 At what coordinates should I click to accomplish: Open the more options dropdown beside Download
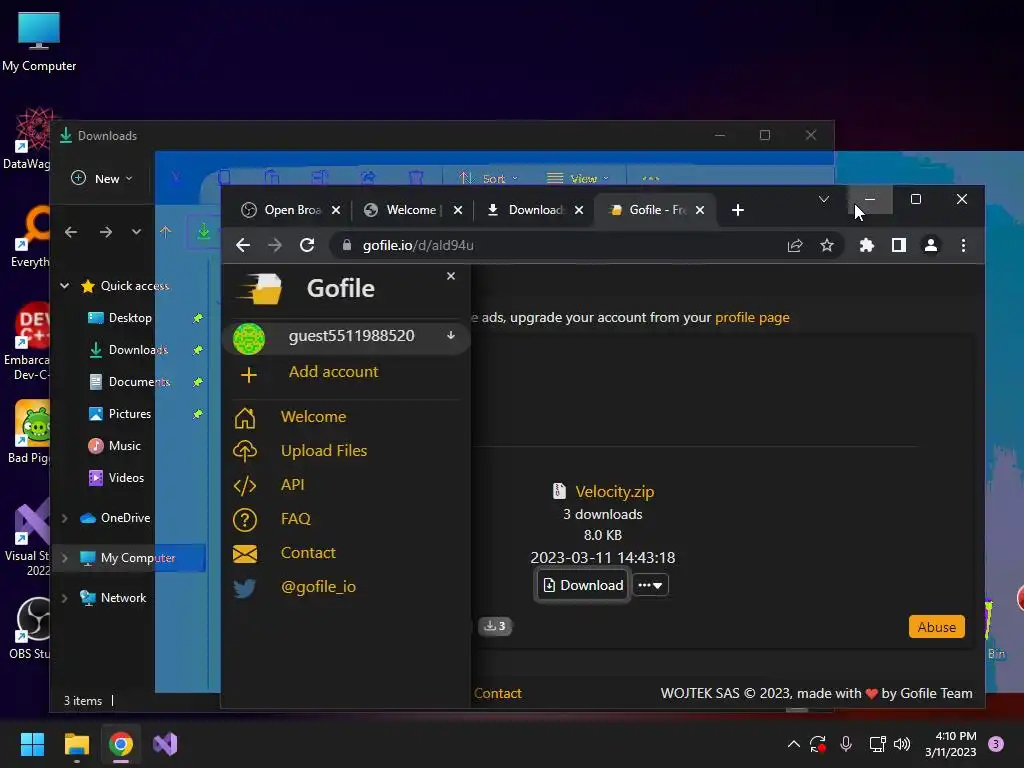pyautogui.click(x=650, y=585)
